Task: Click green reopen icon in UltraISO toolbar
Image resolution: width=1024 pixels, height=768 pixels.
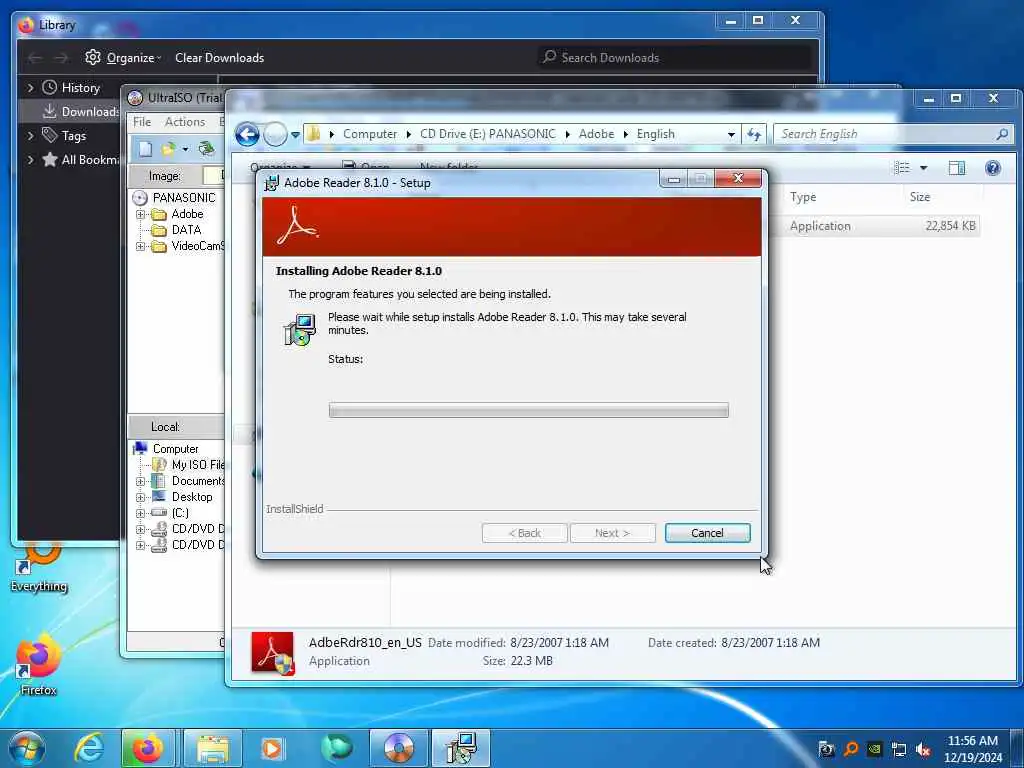Action: [206, 149]
